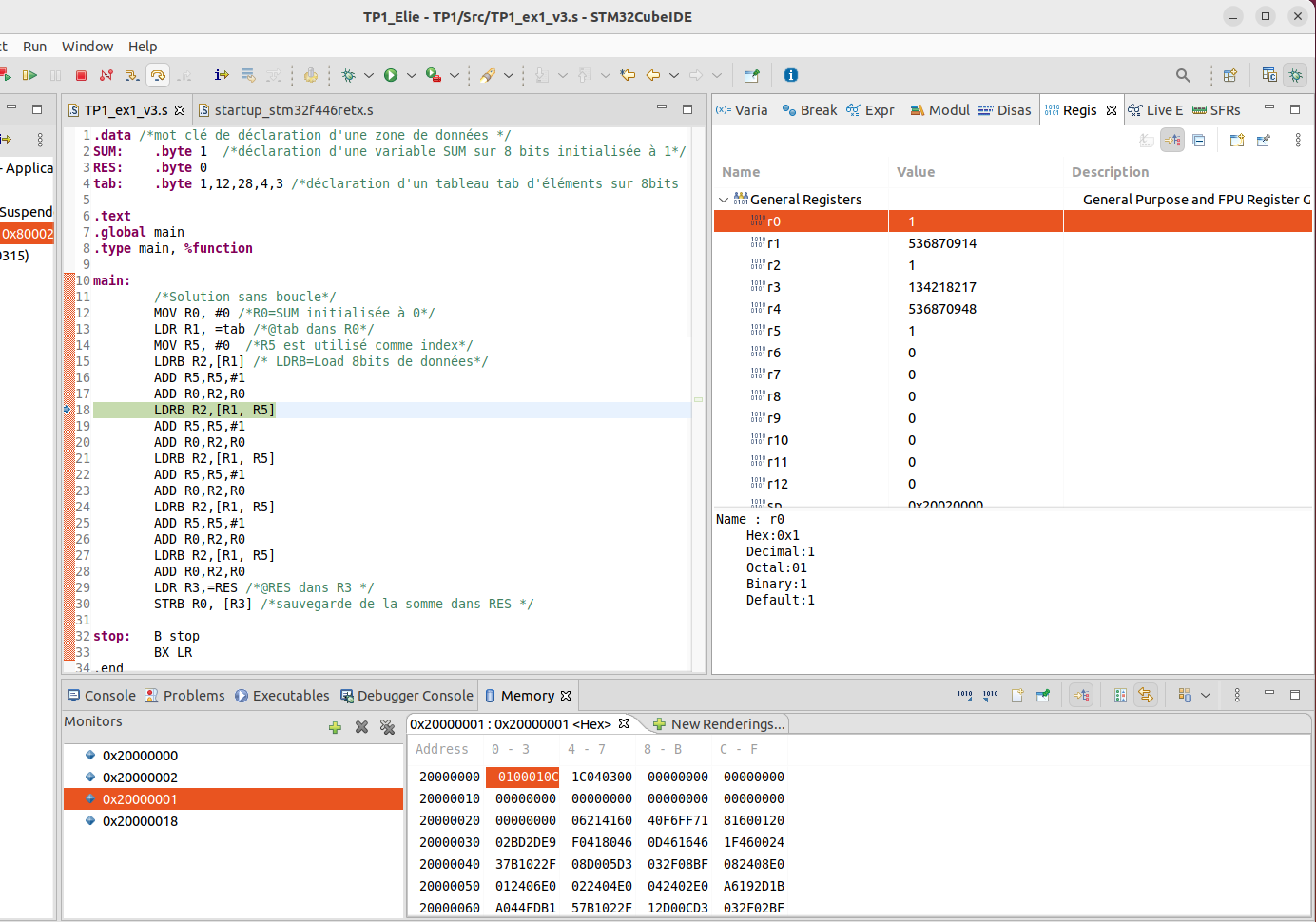Click Collapse All icon in Registers view
Image resolution: width=1316 pixels, height=922 pixels.
coord(1199,141)
